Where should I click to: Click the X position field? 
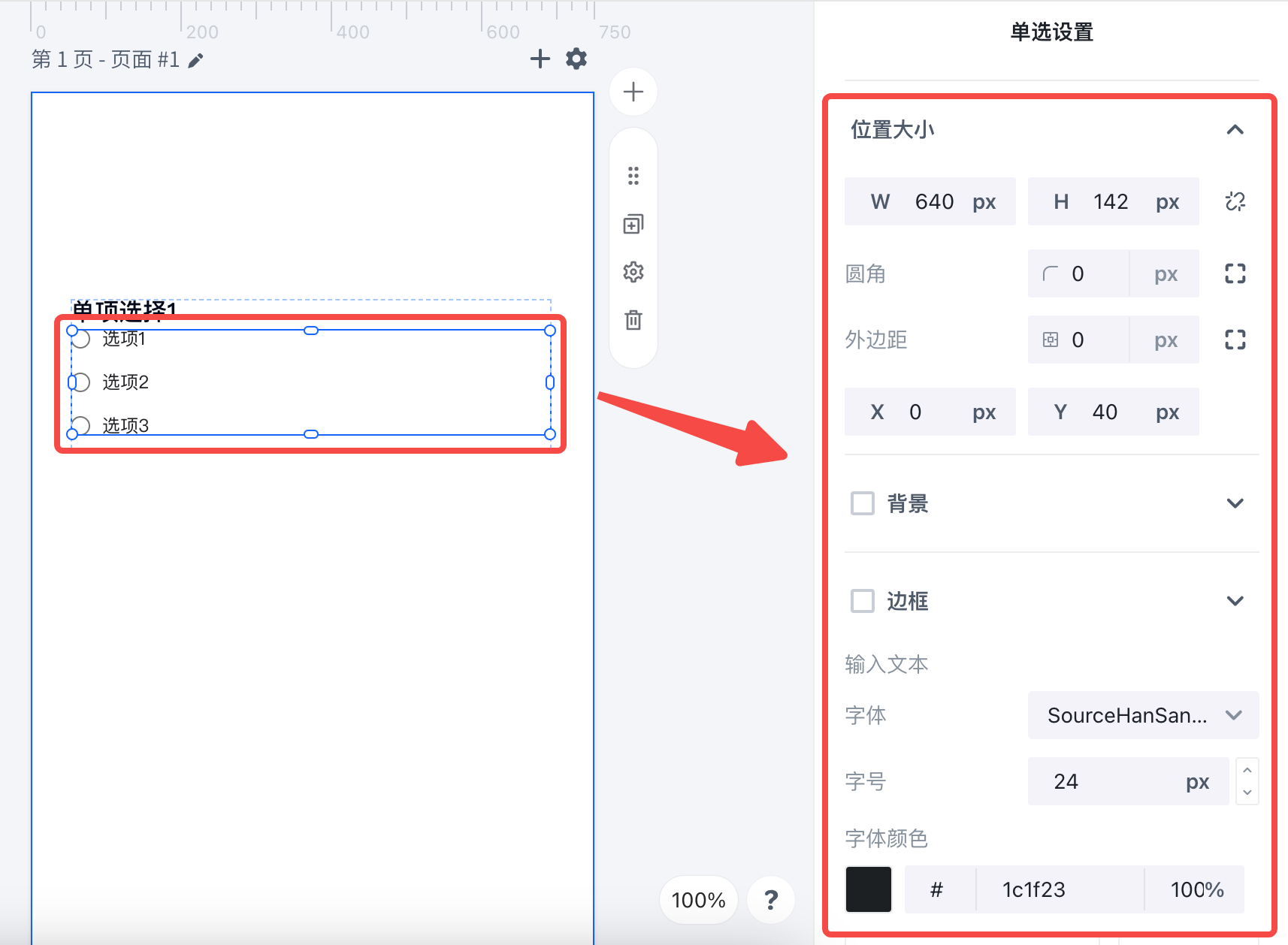point(930,412)
